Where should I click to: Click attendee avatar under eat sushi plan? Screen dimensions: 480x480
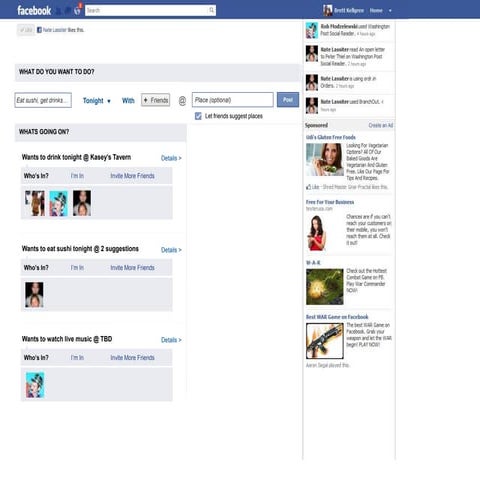click(34, 295)
